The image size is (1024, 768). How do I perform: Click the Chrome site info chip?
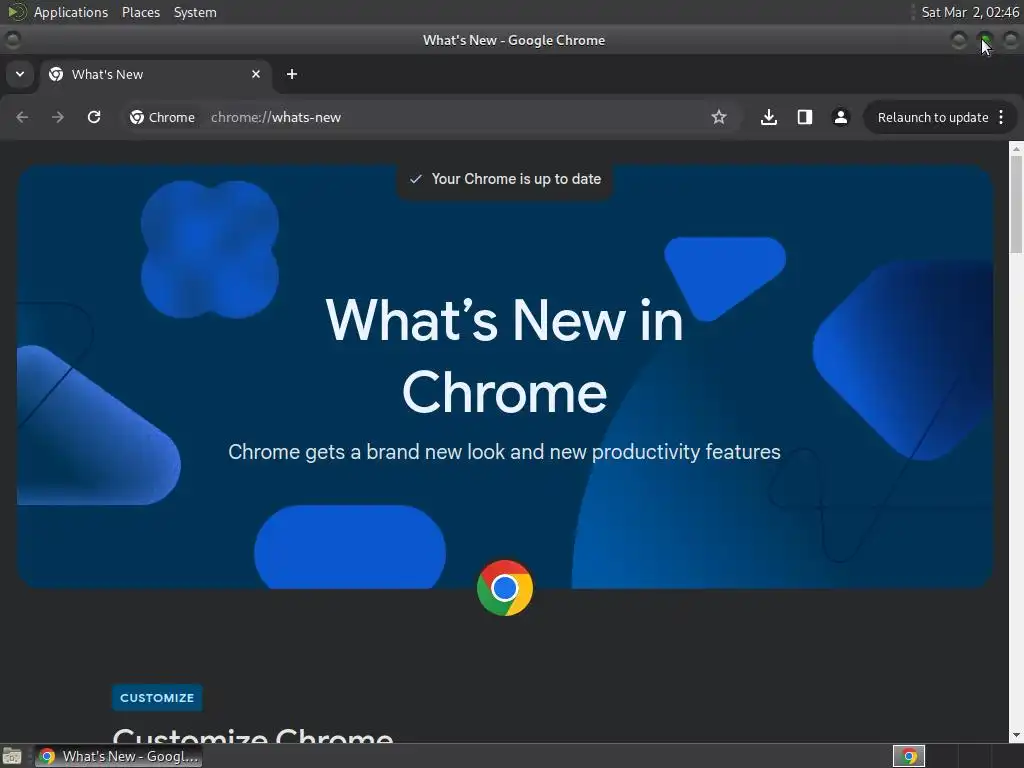163,117
